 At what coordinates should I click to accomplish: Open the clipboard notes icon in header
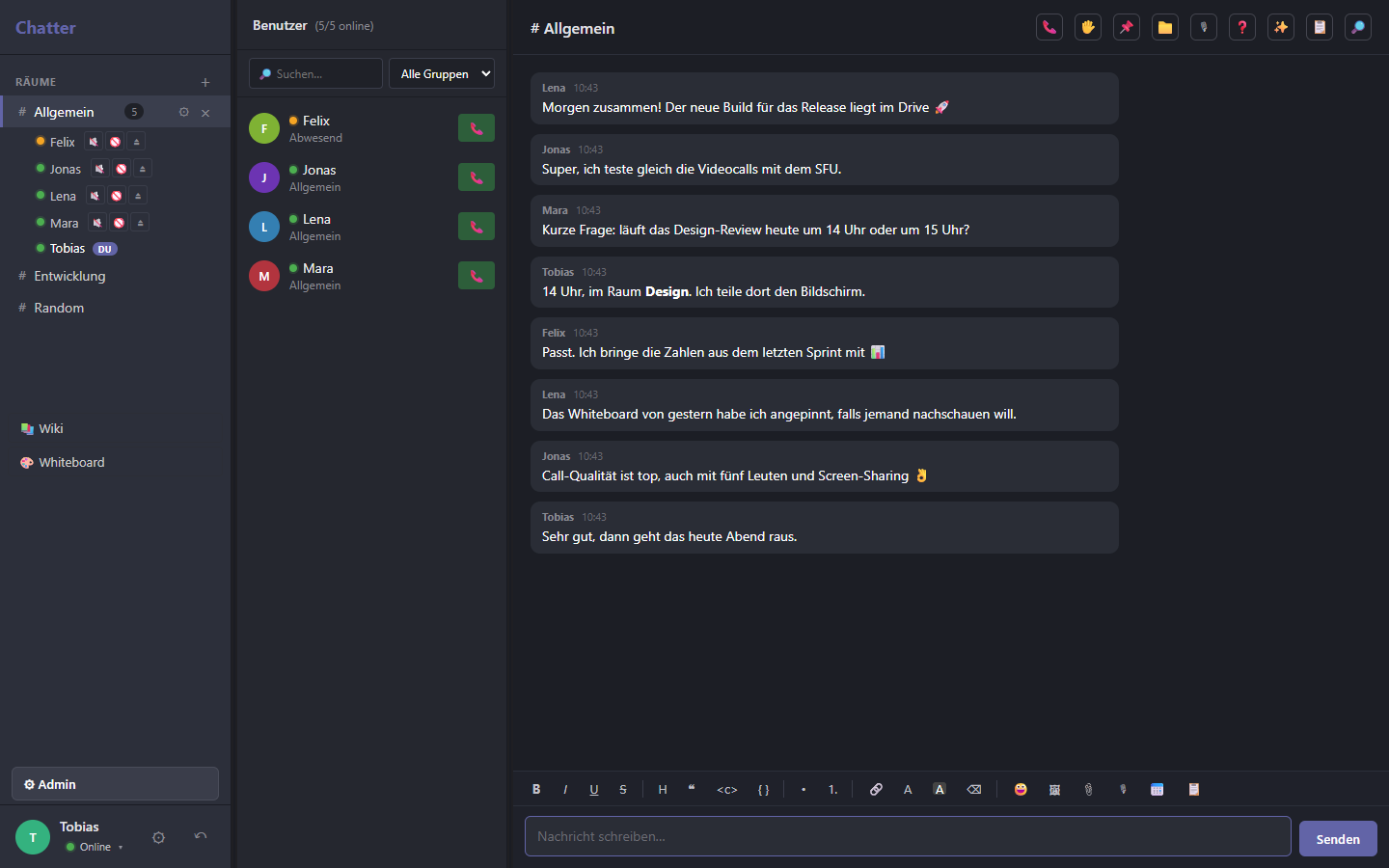(1320, 27)
